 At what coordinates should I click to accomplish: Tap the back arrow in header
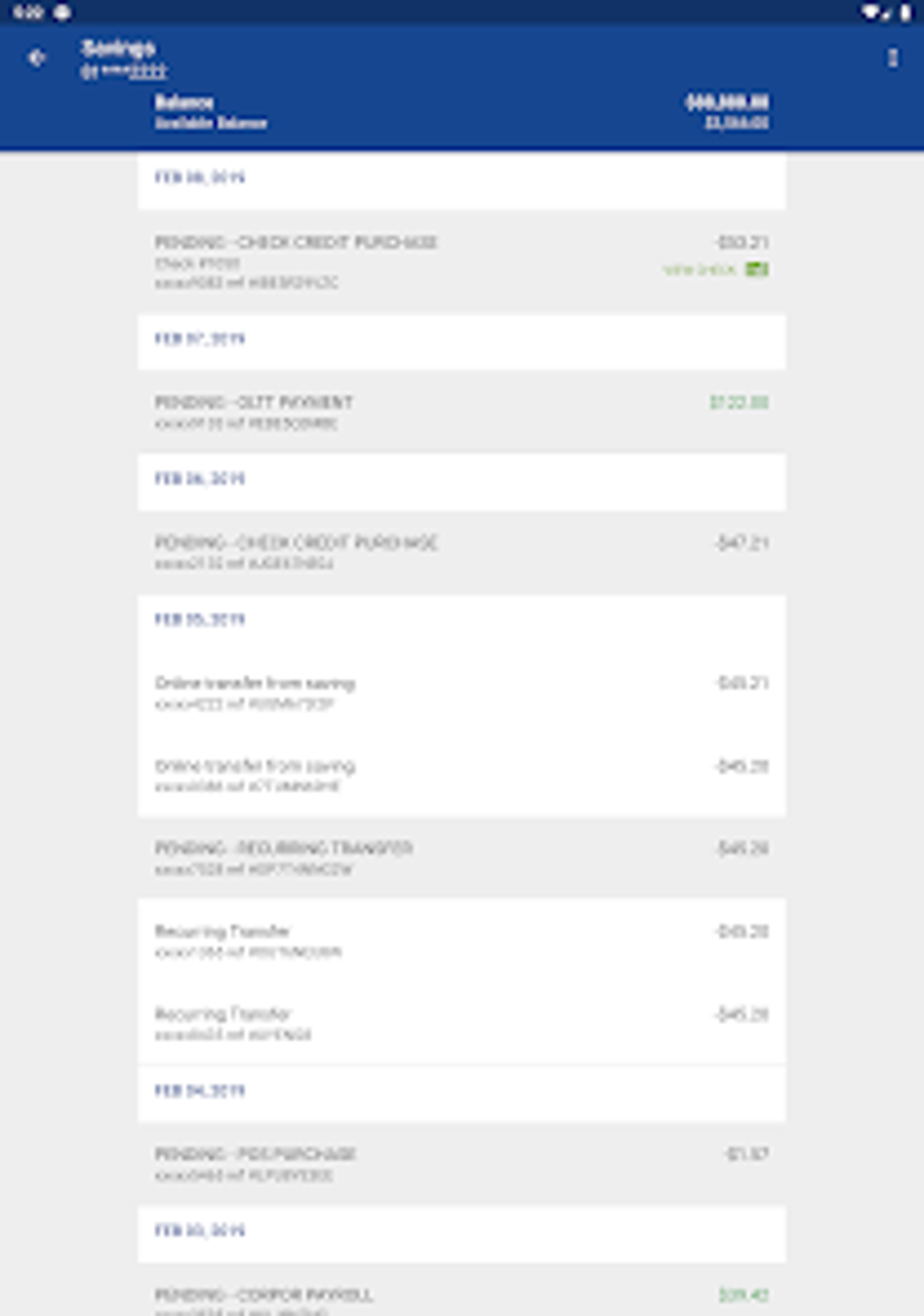coord(36,58)
